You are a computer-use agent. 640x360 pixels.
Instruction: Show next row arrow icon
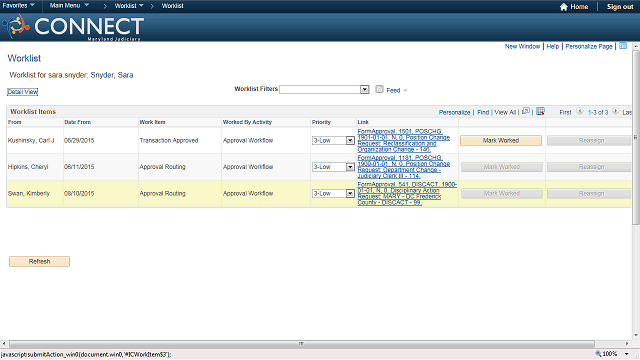[616, 111]
